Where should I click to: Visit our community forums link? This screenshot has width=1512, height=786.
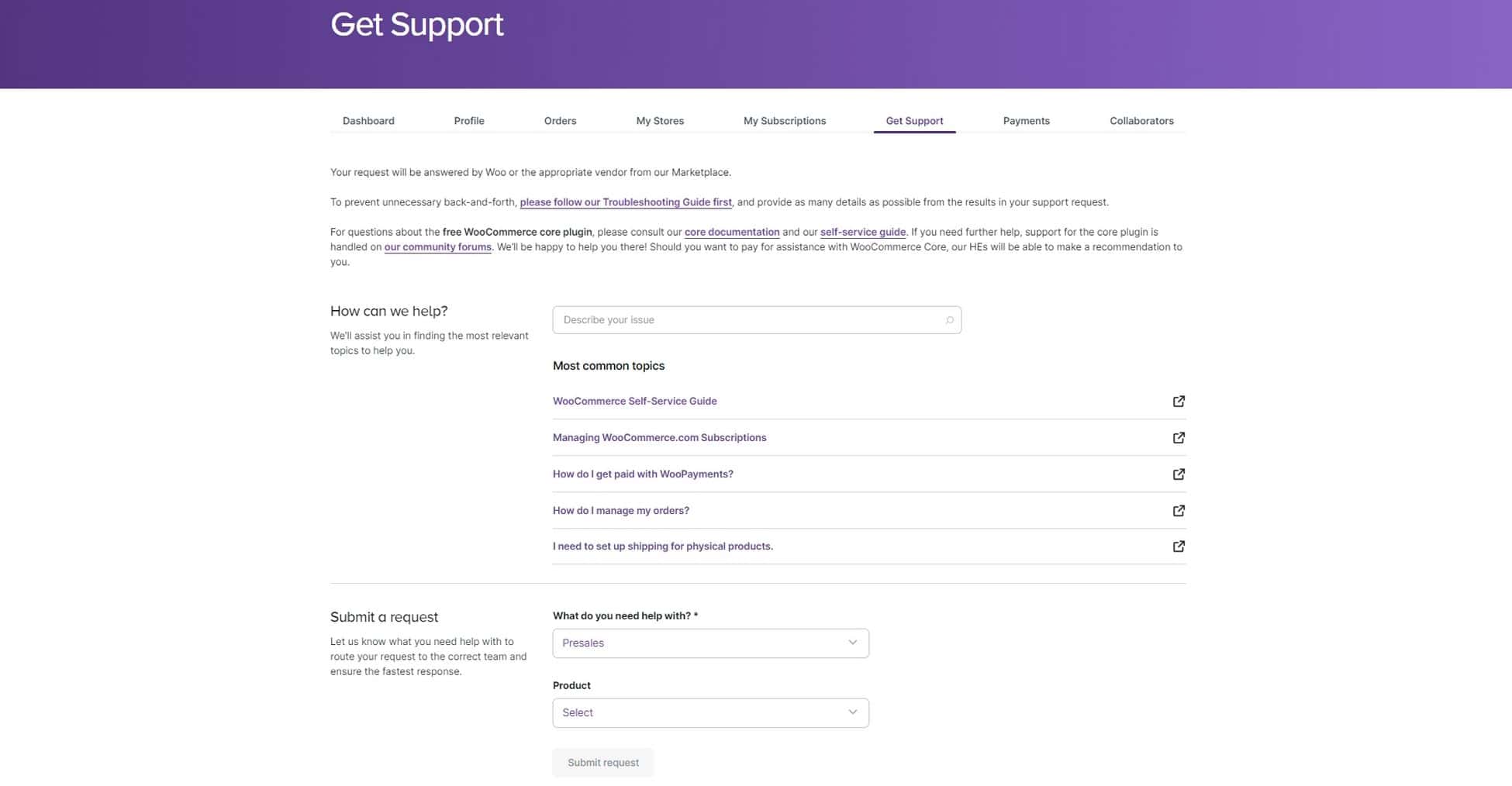[x=437, y=246]
